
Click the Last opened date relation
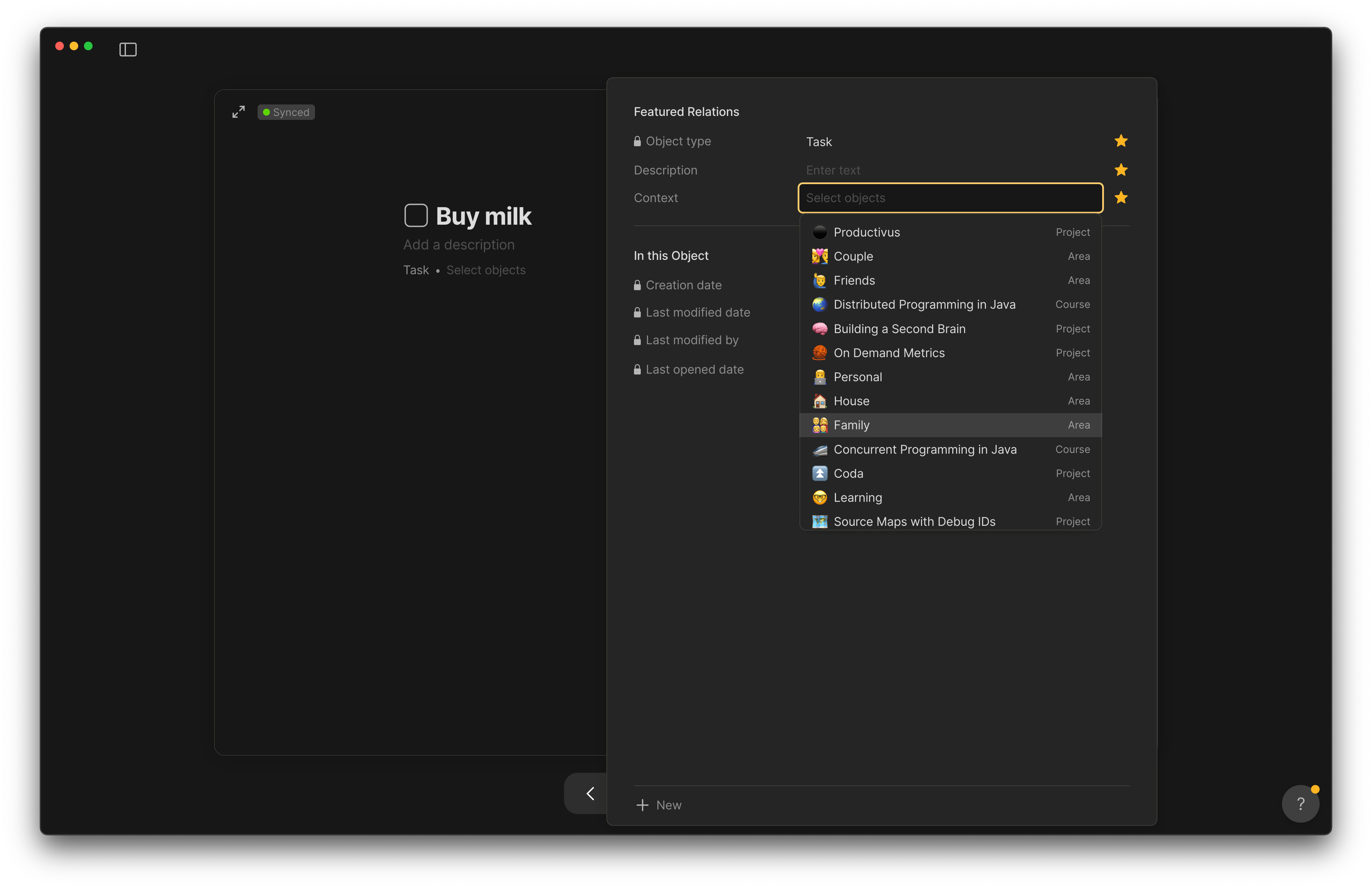coord(689,370)
